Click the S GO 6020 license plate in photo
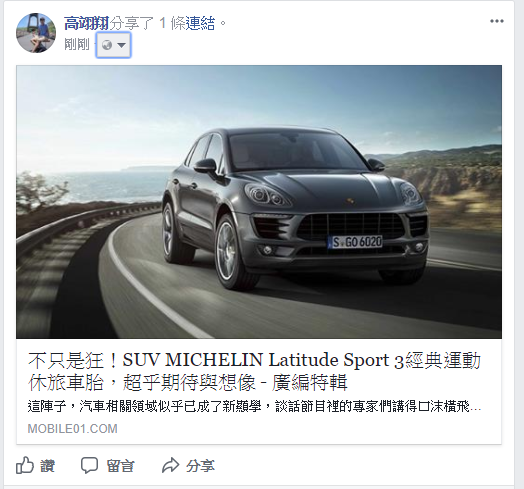Screen dimensions: 524x489 (356, 242)
